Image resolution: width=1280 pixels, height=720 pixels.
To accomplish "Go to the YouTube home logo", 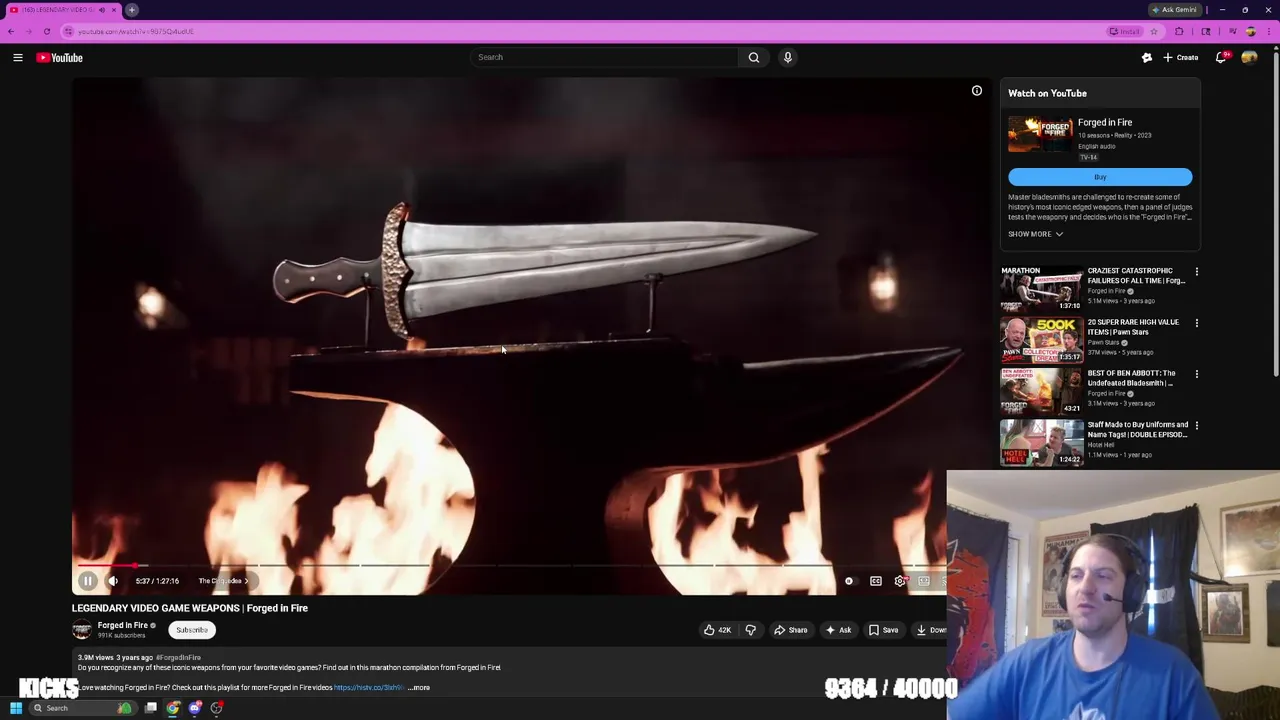I will (x=60, y=58).
